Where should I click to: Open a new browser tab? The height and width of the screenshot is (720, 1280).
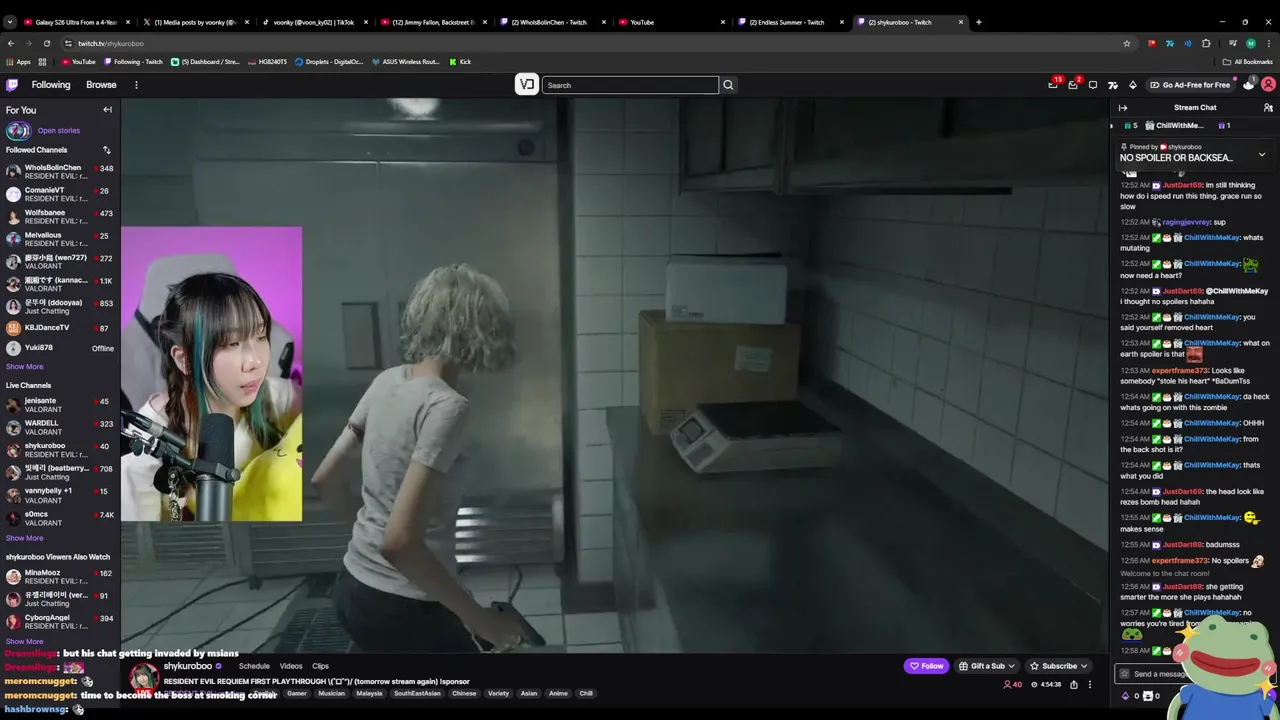coord(978,22)
